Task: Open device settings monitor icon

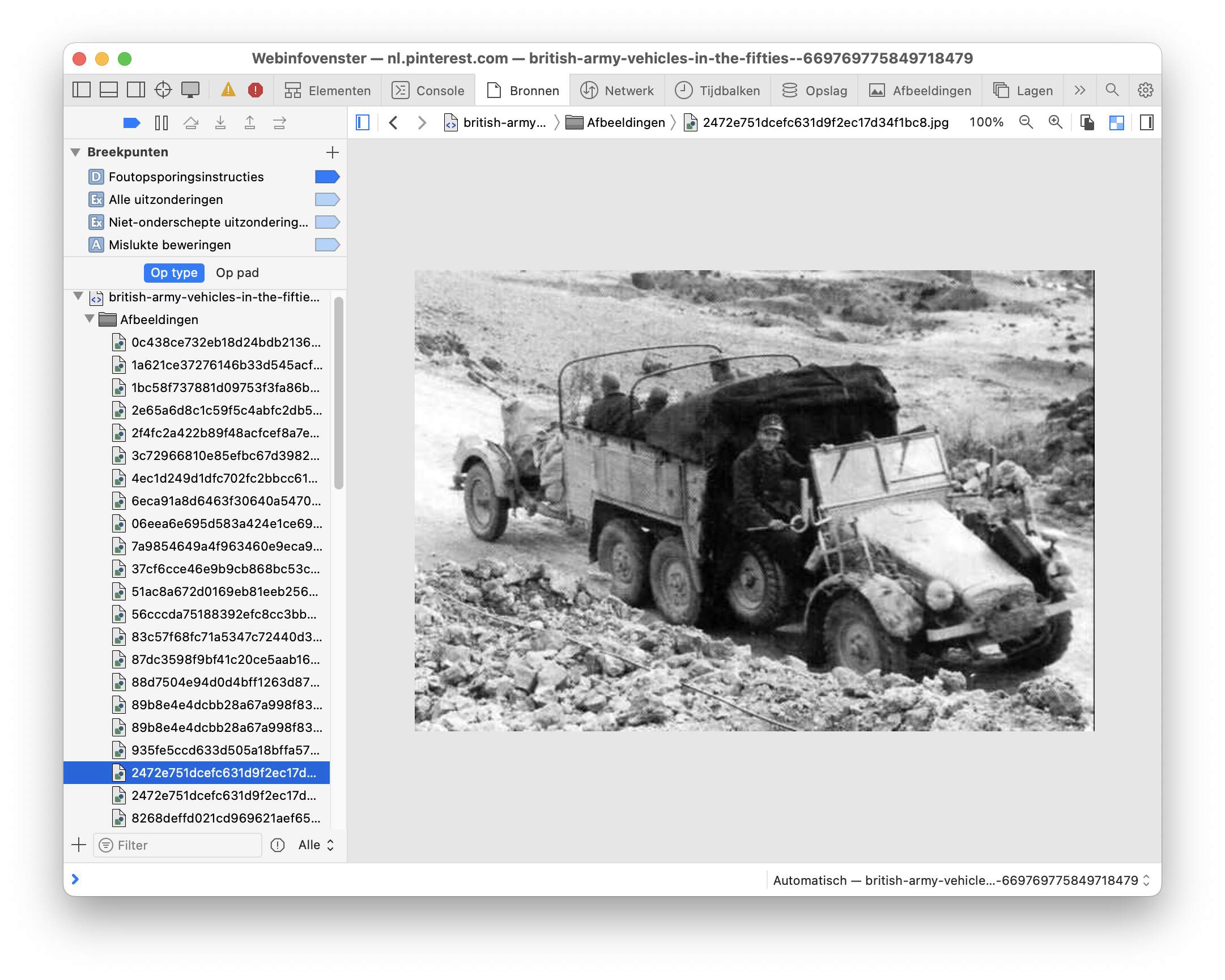Action: pyautogui.click(x=190, y=90)
